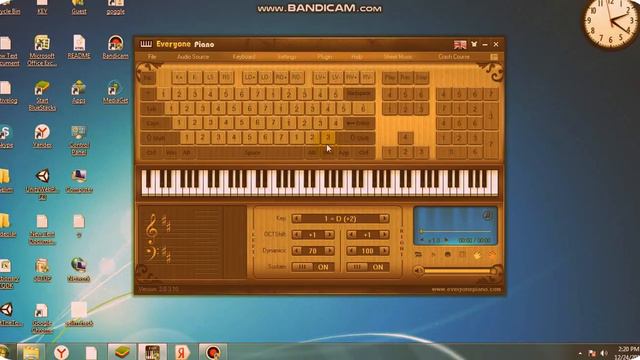Click the Rec key in function row
The width and height of the screenshot is (640, 360).
coord(405,77)
